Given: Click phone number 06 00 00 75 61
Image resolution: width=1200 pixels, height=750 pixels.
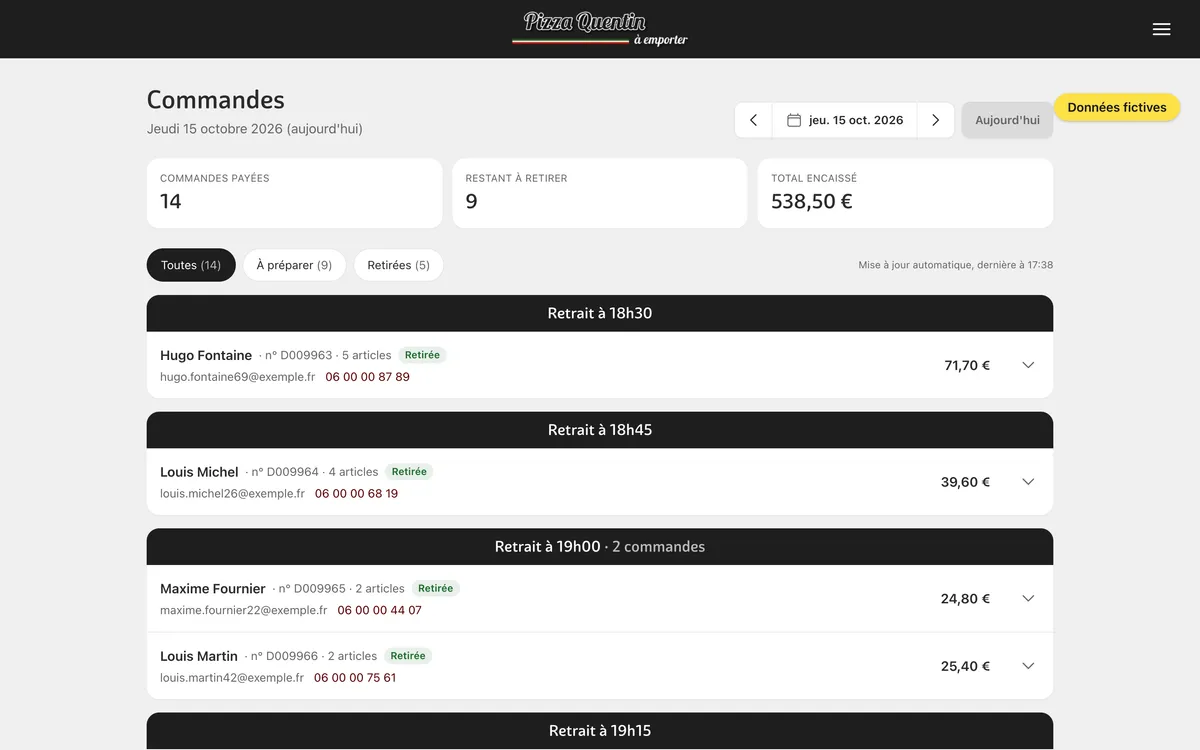Looking at the screenshot, I should [x=355, y=678].
